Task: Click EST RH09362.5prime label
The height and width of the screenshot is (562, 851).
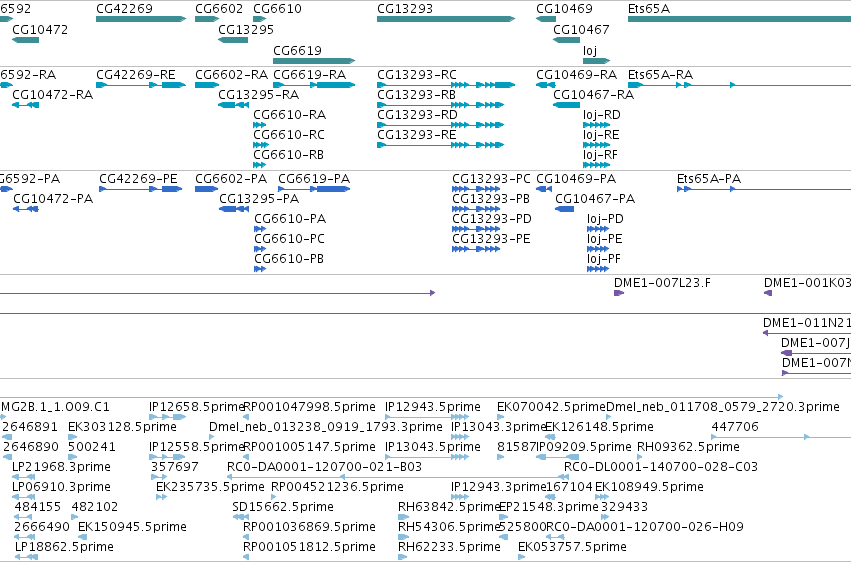Action: [x=688, y=446]
